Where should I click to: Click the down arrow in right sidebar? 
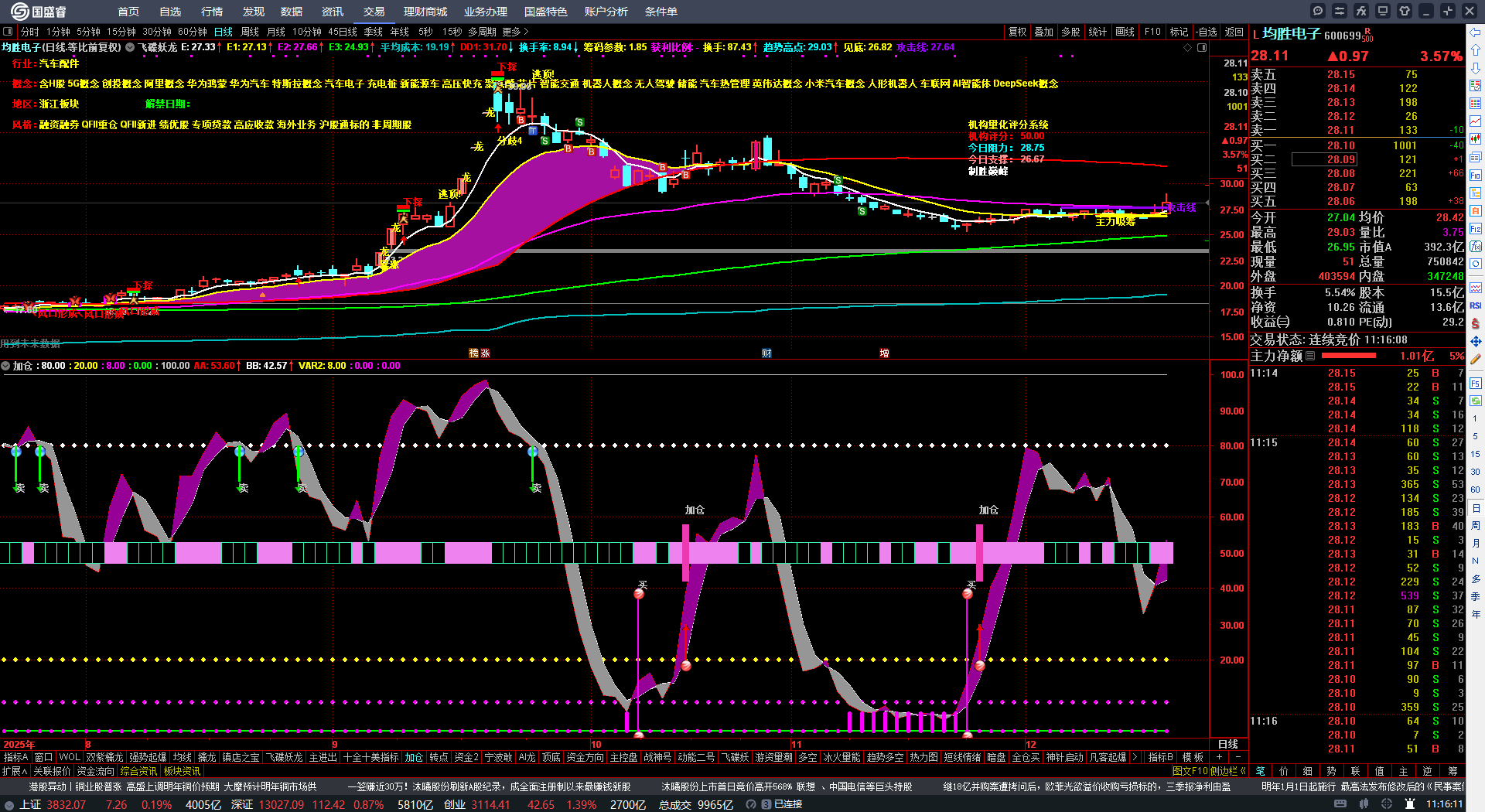click(x=1476, y=68)
